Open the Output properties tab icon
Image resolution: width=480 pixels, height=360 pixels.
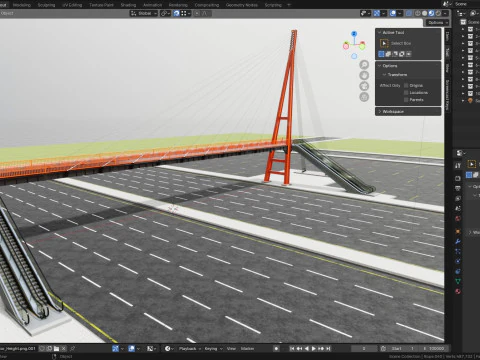coord(458,189)
